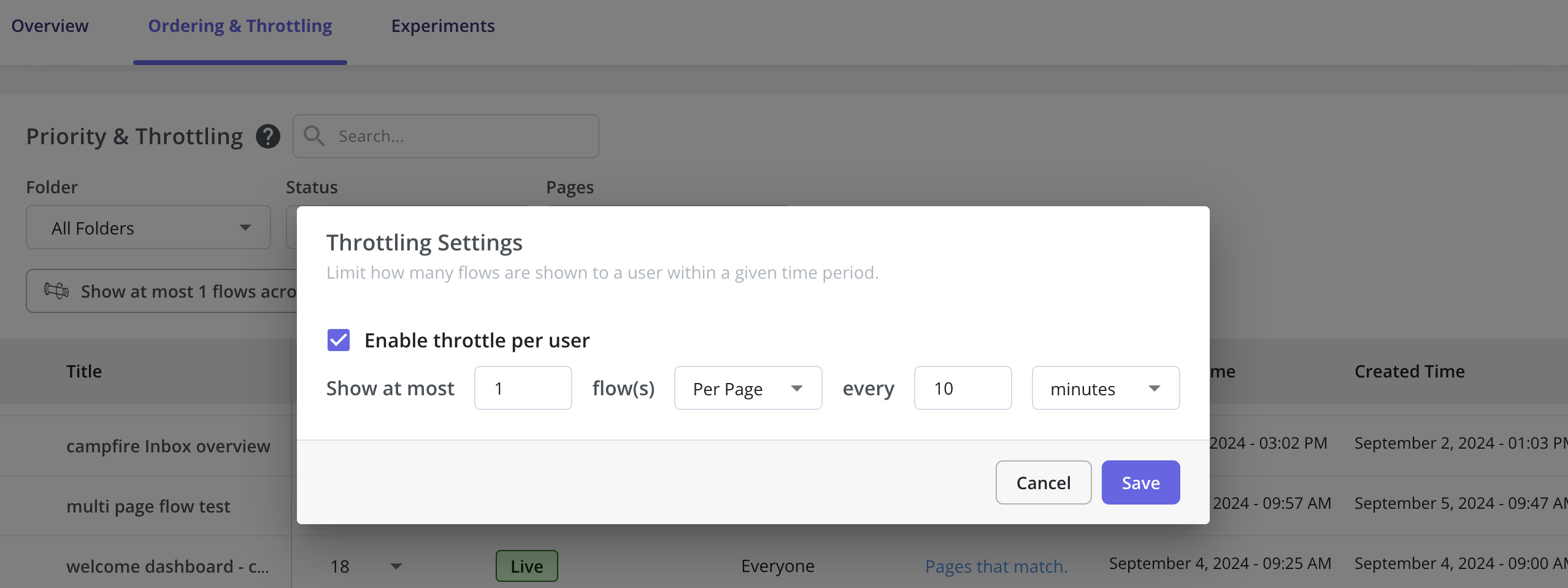Click September 4, 2024 - 09:25 AM cell
1568x588 pixels.
pyautogui.click(x=1220, y=563)
